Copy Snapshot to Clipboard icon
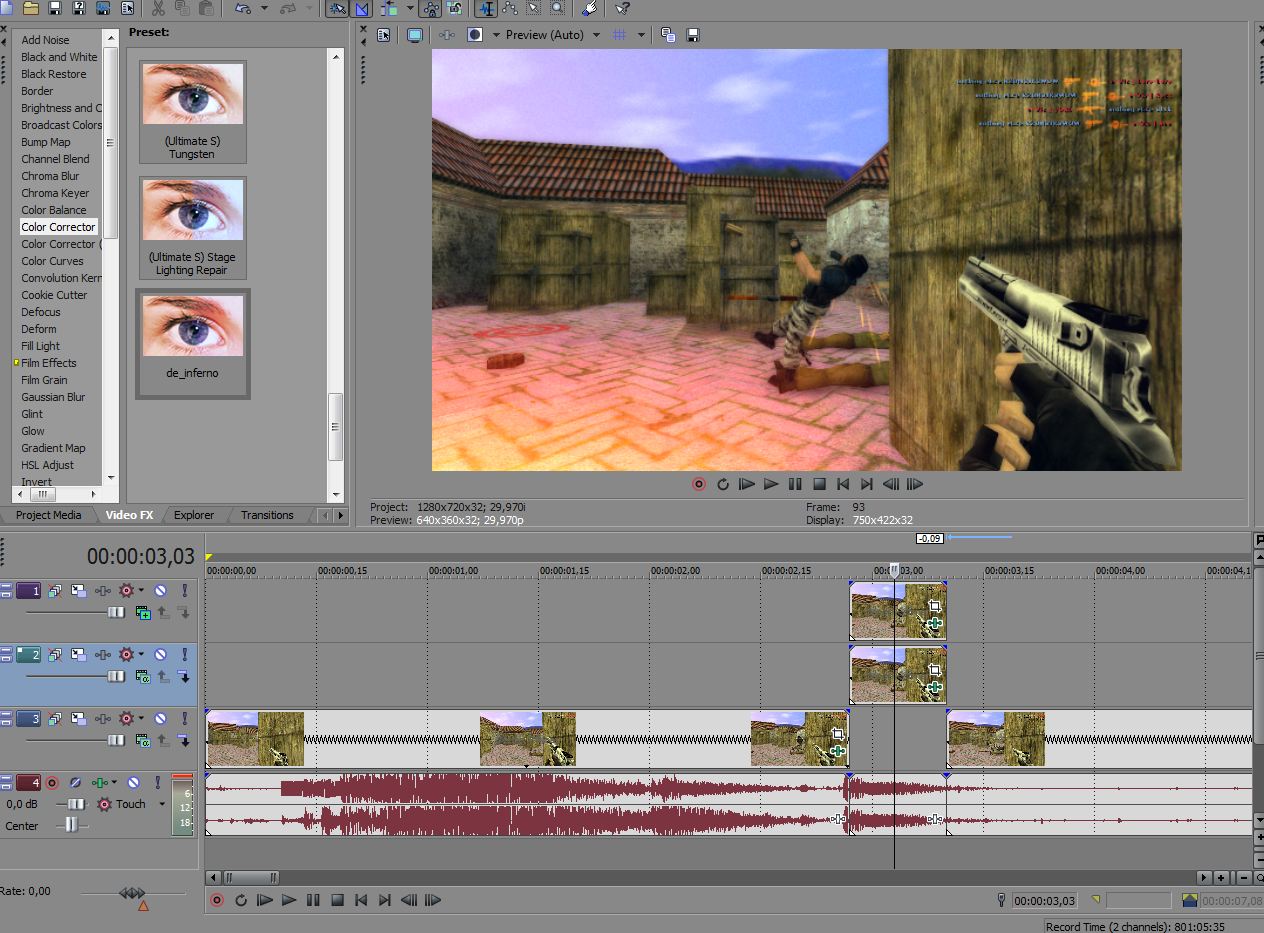 (x=667, y=35)
